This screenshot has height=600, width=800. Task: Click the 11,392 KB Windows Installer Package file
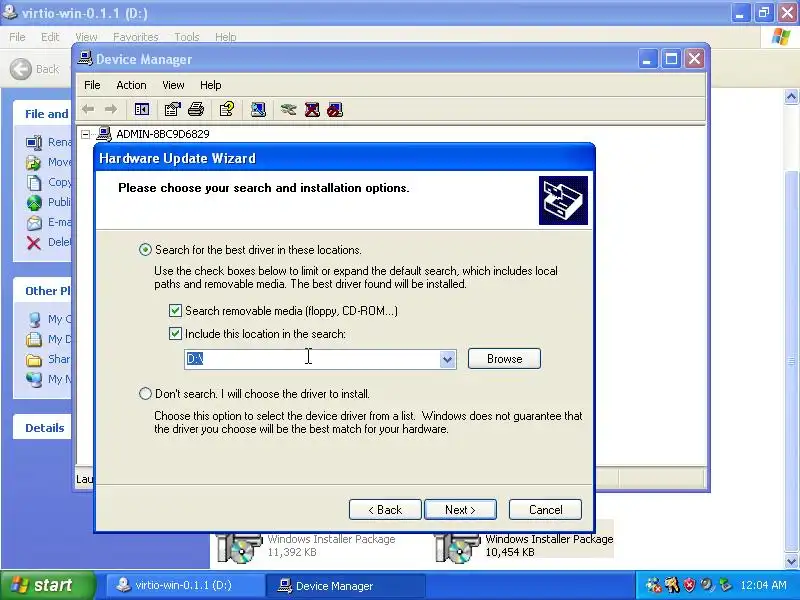point(305,546)
